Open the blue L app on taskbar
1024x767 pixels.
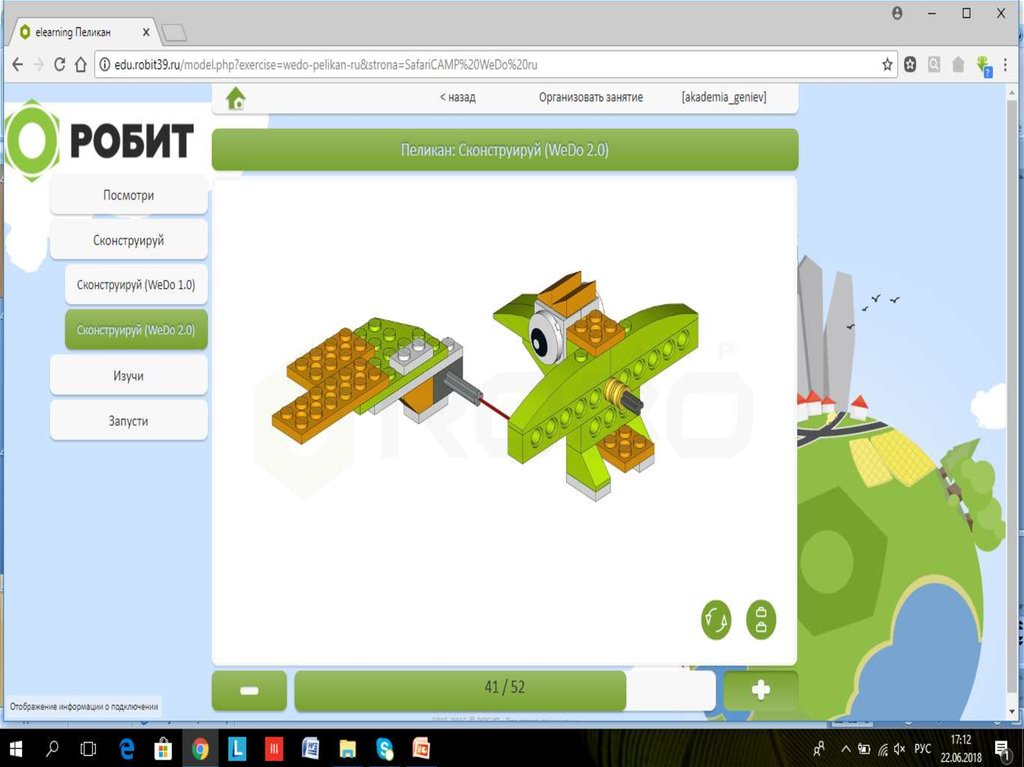[236, 749]
